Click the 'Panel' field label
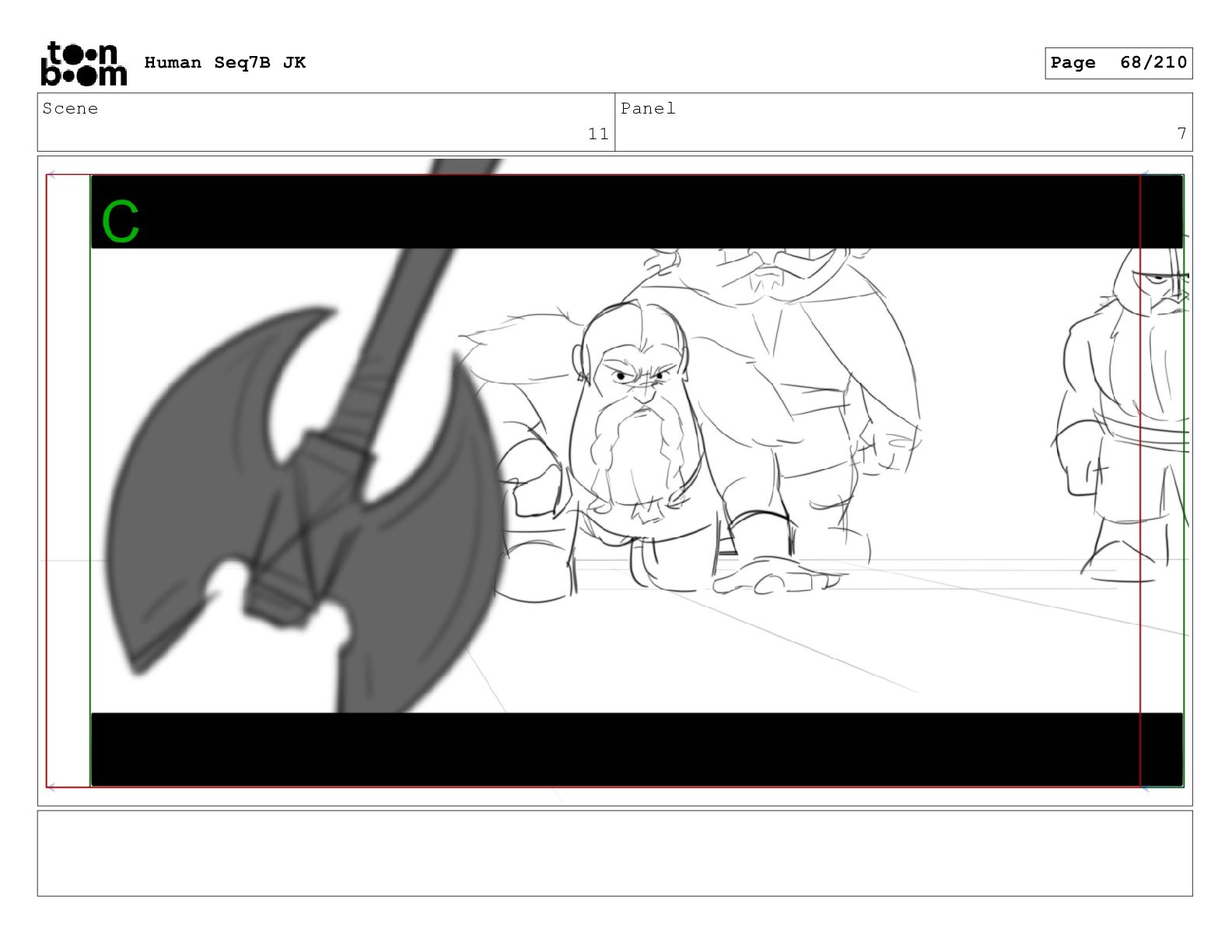This screenshot has height=952, width=1232. (648, 109)
